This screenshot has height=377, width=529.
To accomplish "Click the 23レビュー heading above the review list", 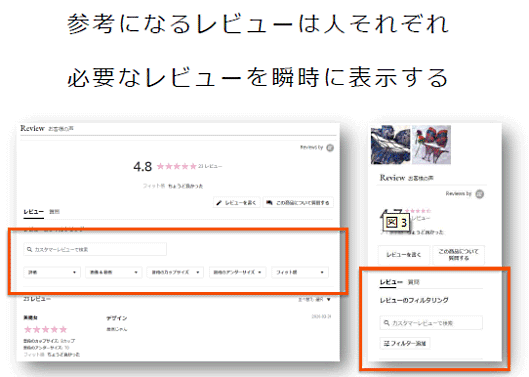I will point(37,299).
